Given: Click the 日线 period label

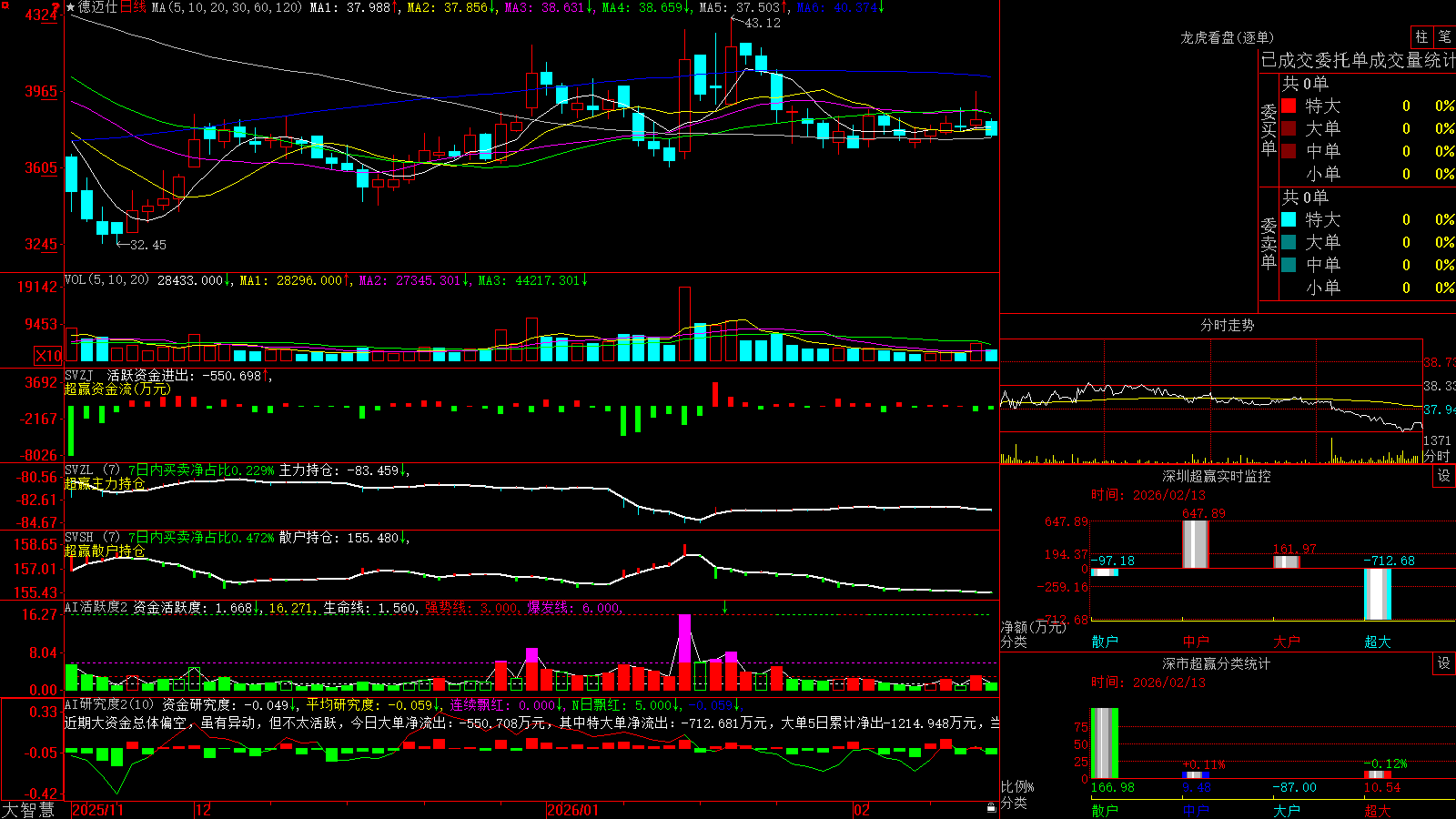Looking at the screenshot, I should point(133,7).
